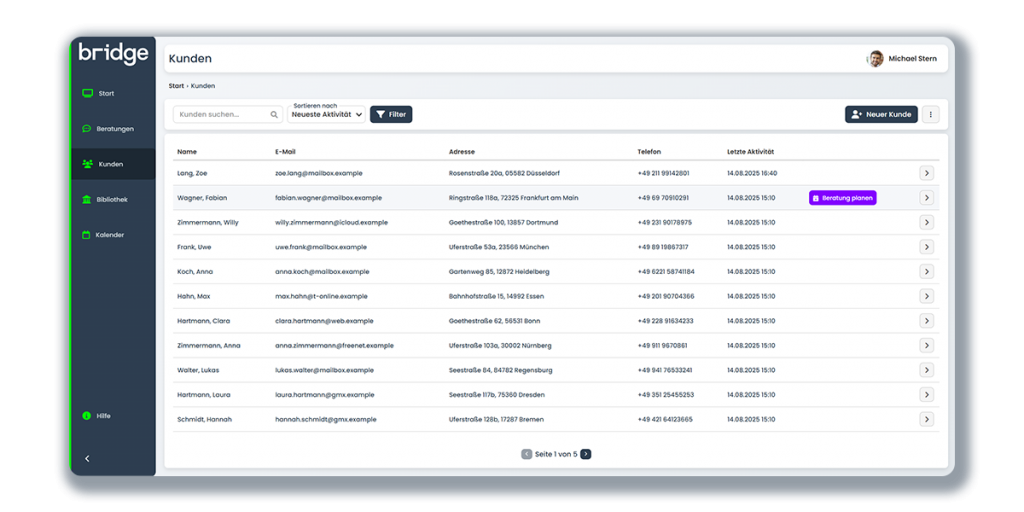Select Kunden in the sidebar menu
1024x512 pixels.
[x=110, y=164]
